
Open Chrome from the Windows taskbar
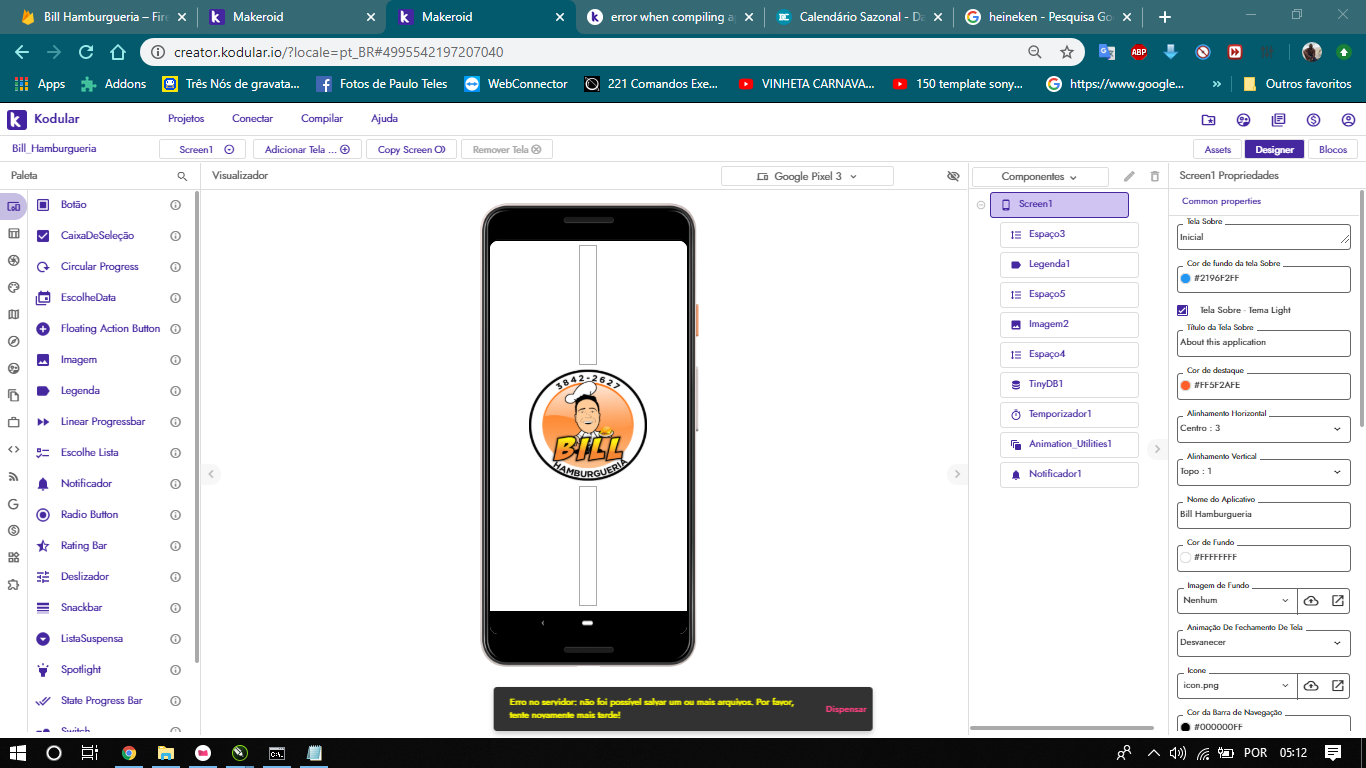(x=129, y=753)
